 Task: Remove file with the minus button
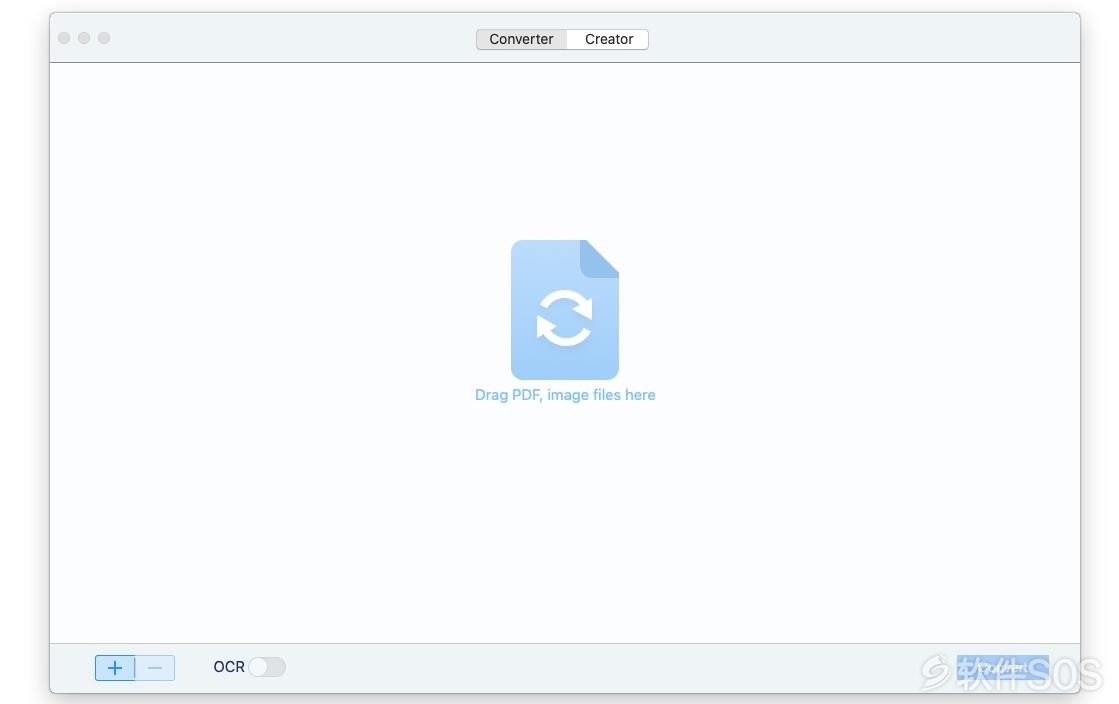[x=155, y=668]
